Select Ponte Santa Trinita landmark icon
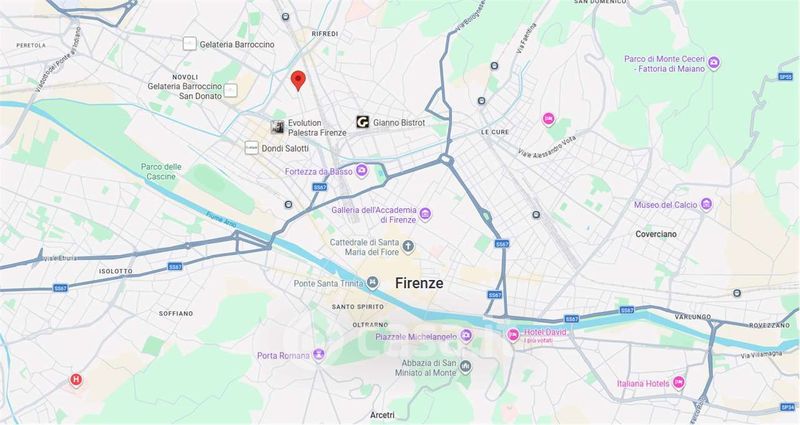The image size is (800, 425). tap(373, 283)
